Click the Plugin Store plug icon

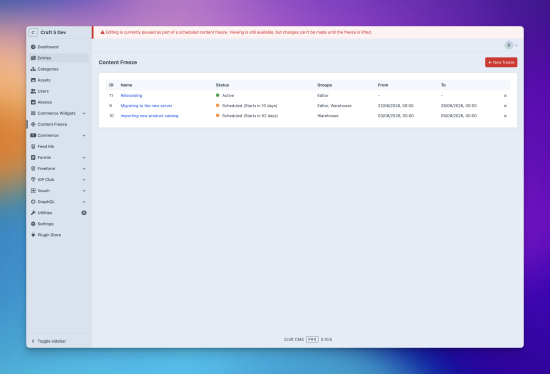33,235
